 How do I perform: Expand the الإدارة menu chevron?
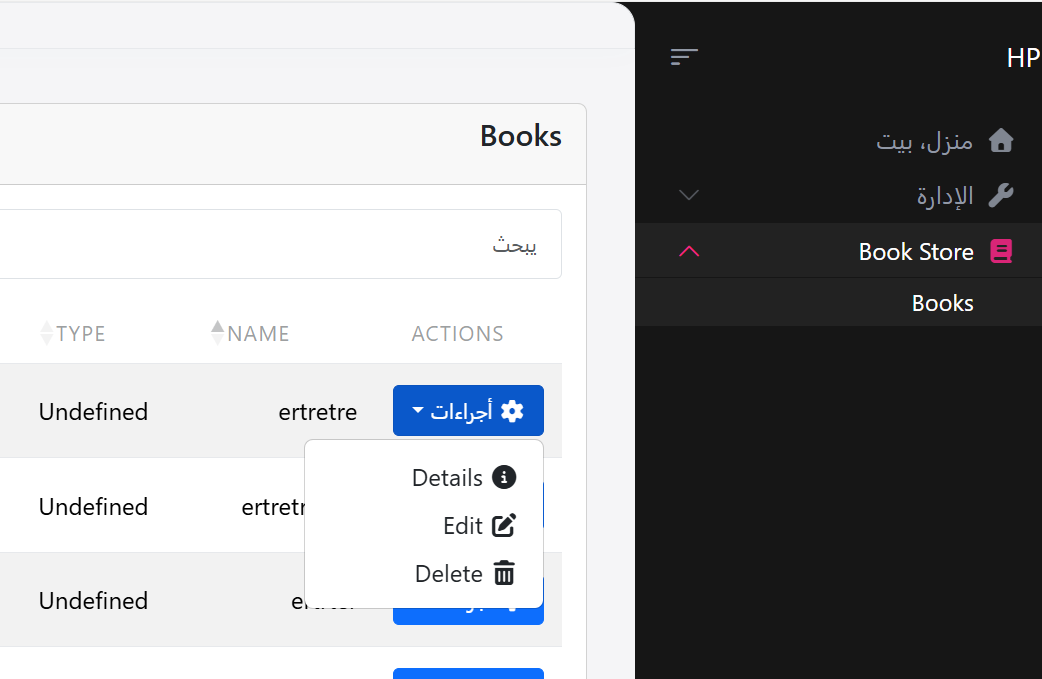[x=689, y=195]
